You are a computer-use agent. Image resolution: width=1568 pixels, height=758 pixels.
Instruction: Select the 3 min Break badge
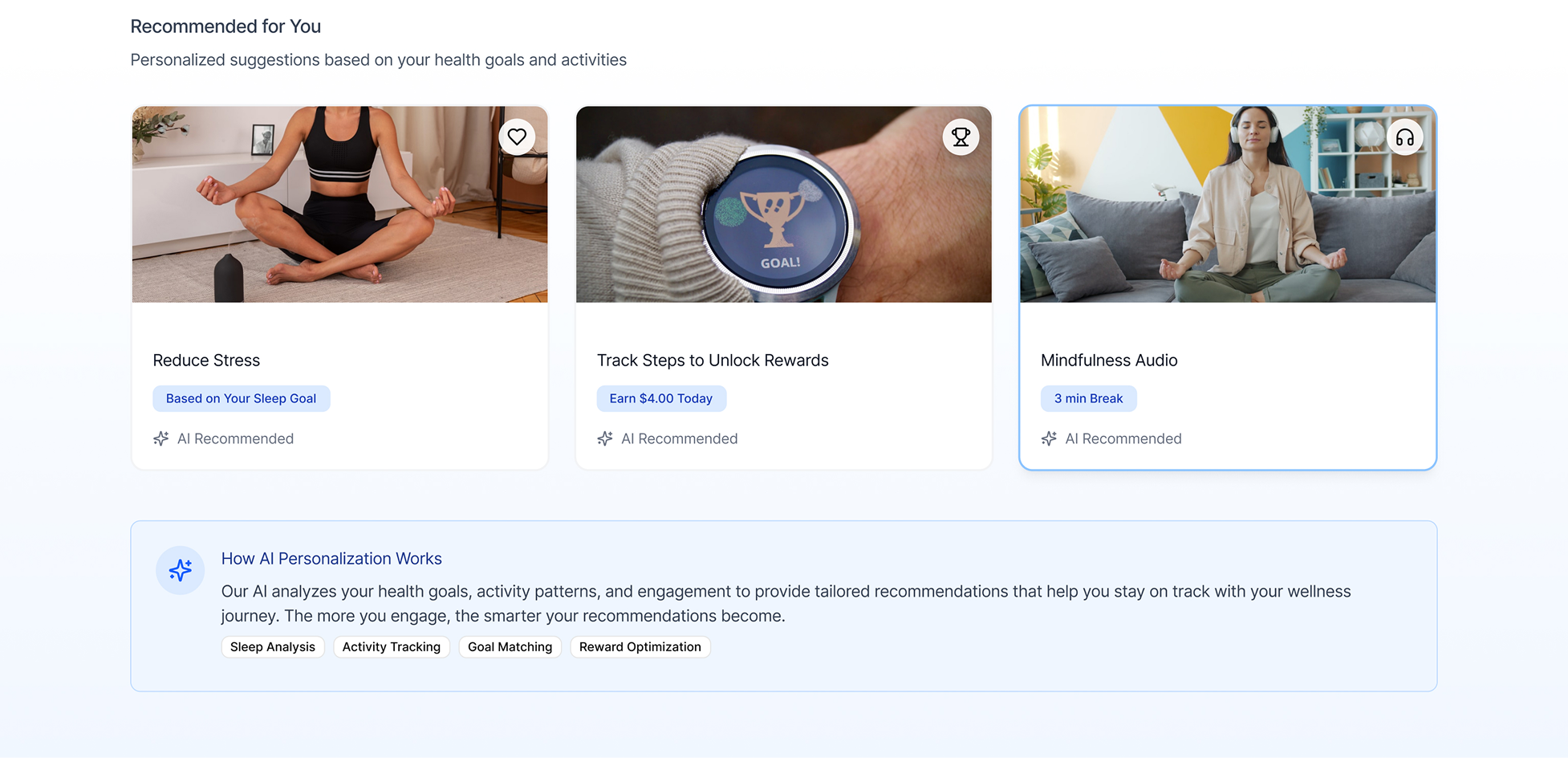click(x=1089, y=398)
